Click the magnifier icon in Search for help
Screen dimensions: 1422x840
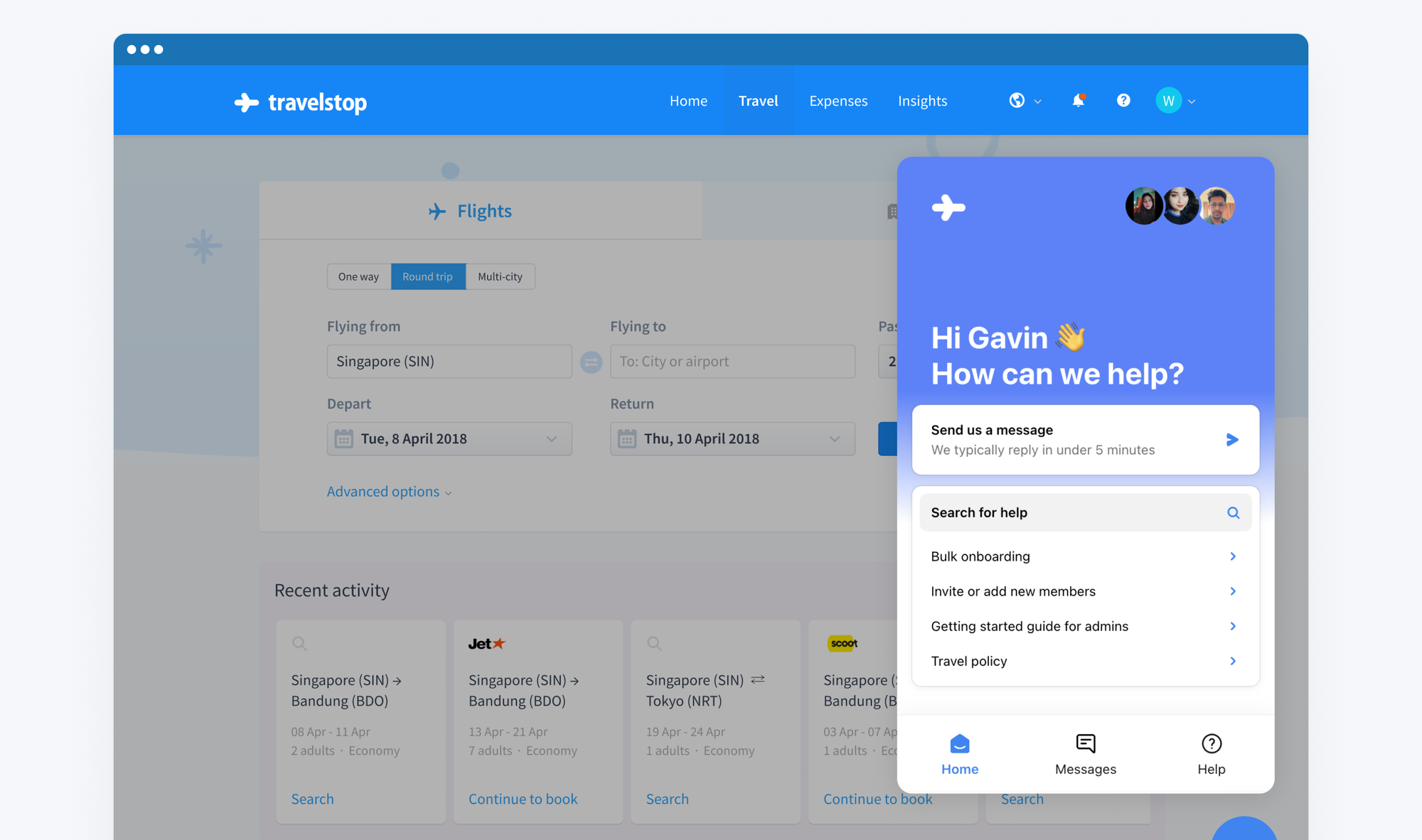tap(1233, 512)
